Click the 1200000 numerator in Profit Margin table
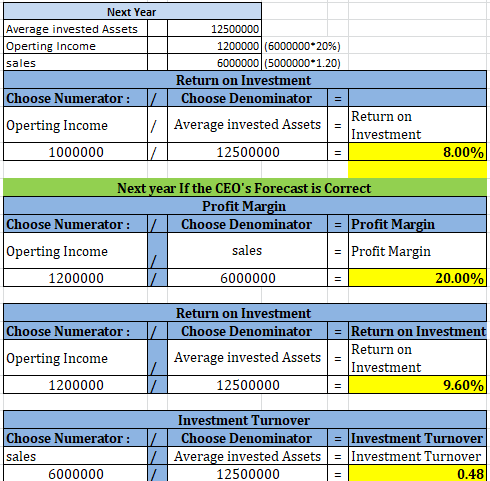Image resolution: width=490 pixels, height=481 pixels. click(76, 278)
